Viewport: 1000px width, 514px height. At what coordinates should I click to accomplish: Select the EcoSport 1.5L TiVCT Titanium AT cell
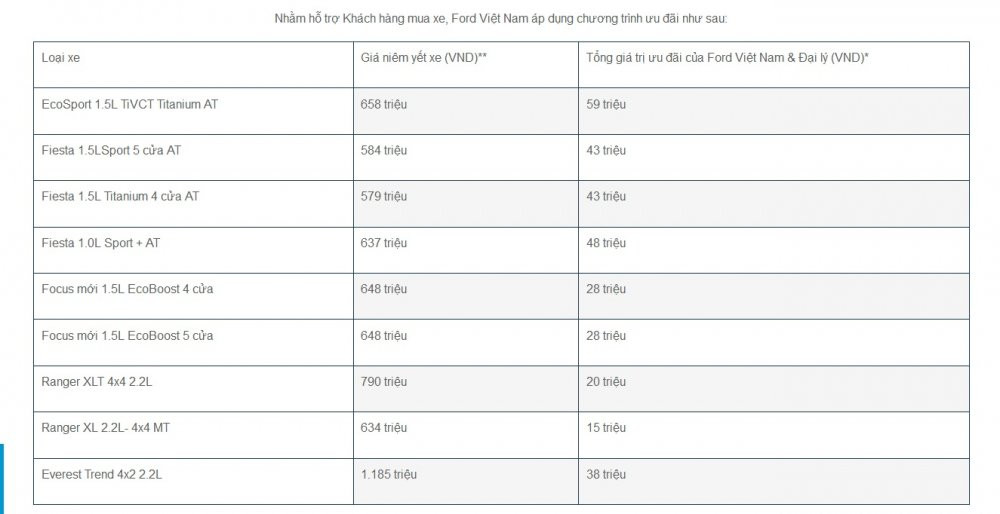(130, 104)
